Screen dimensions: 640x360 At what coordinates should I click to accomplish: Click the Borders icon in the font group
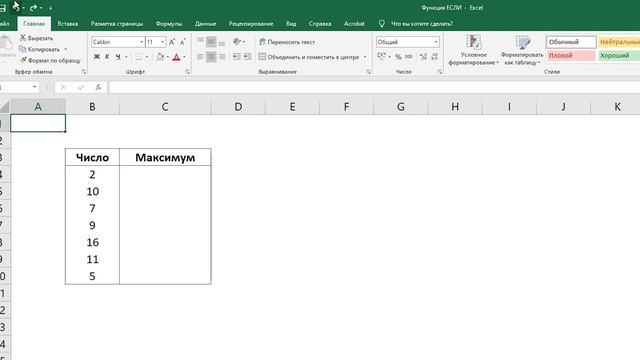pos(139,57)
